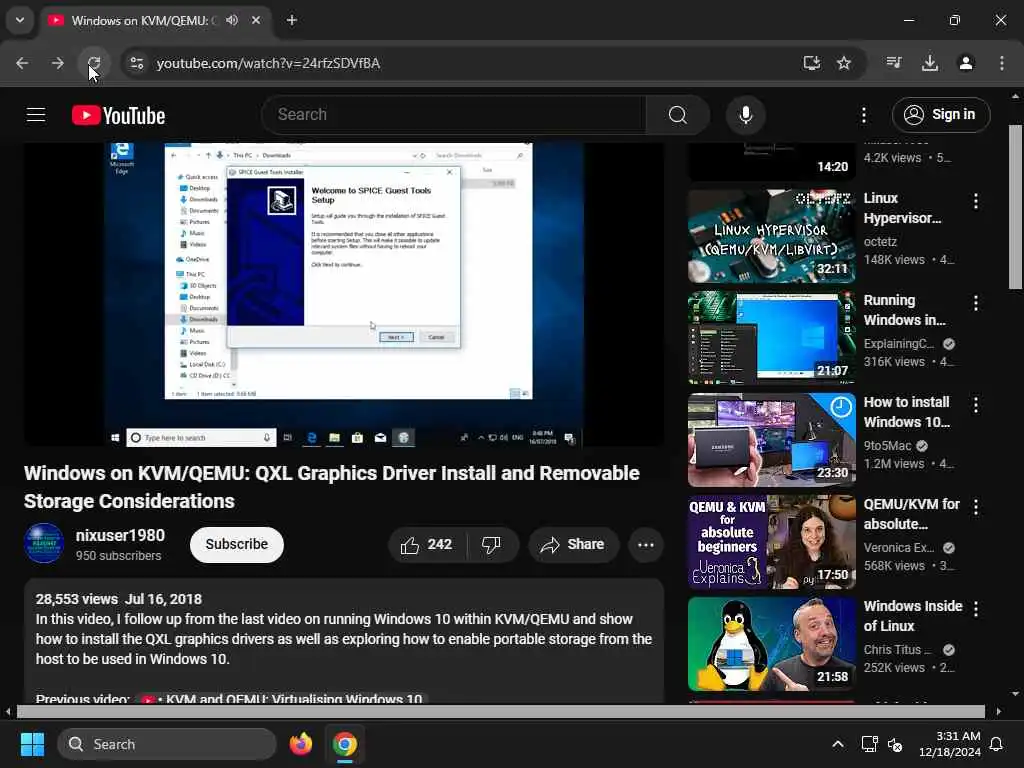This screenshot has width=1024, height=768.
Task: Open Running Windows thumbnail 21:07
Action: pyautogui.click(x=771, y=338)
